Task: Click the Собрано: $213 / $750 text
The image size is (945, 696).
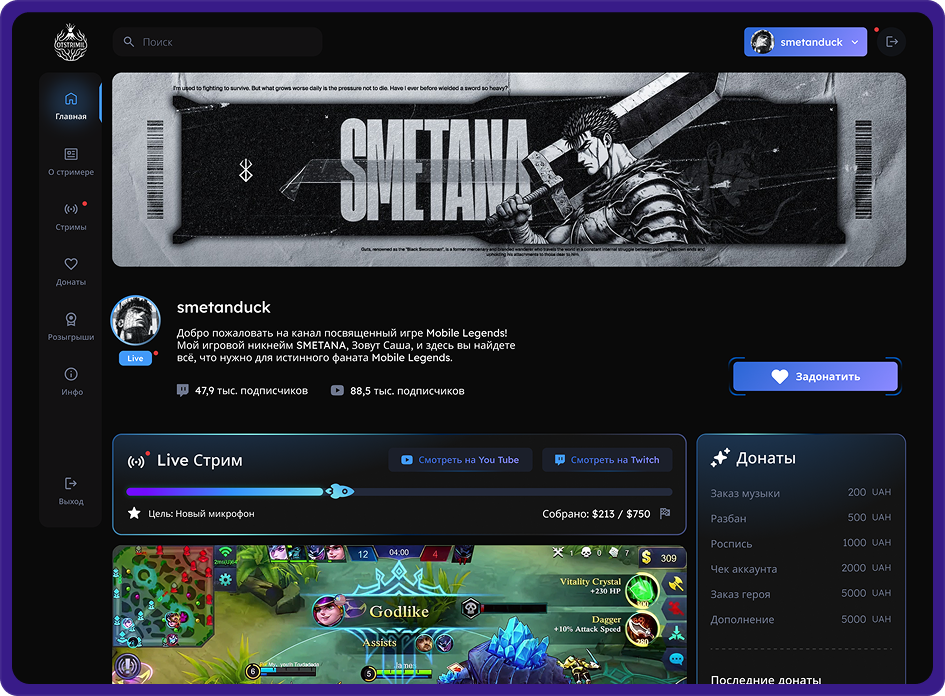Action: (596, 514)
